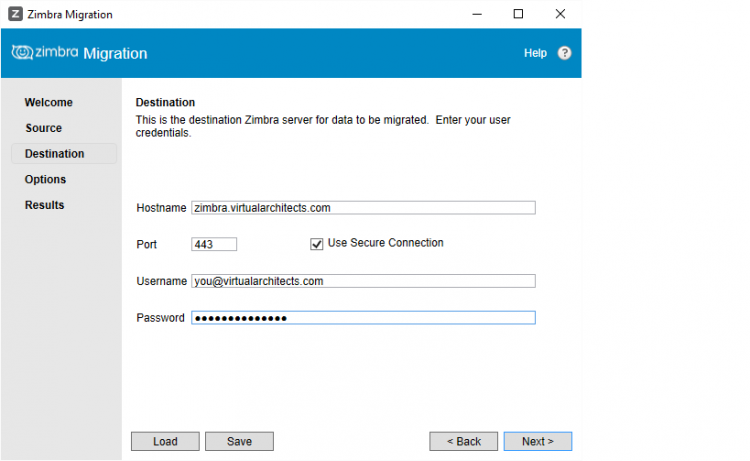This screenshot has height=461, width=750.
Task: Click the Destination heading text
Action: (x=165, y=102)
